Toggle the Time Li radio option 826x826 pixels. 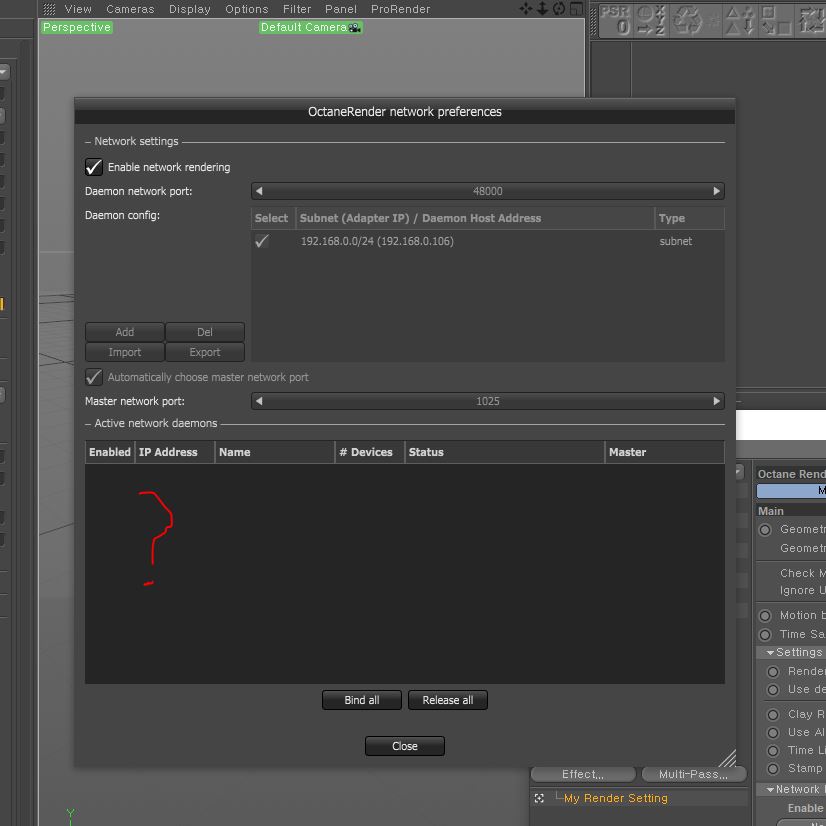coord(773,751)
